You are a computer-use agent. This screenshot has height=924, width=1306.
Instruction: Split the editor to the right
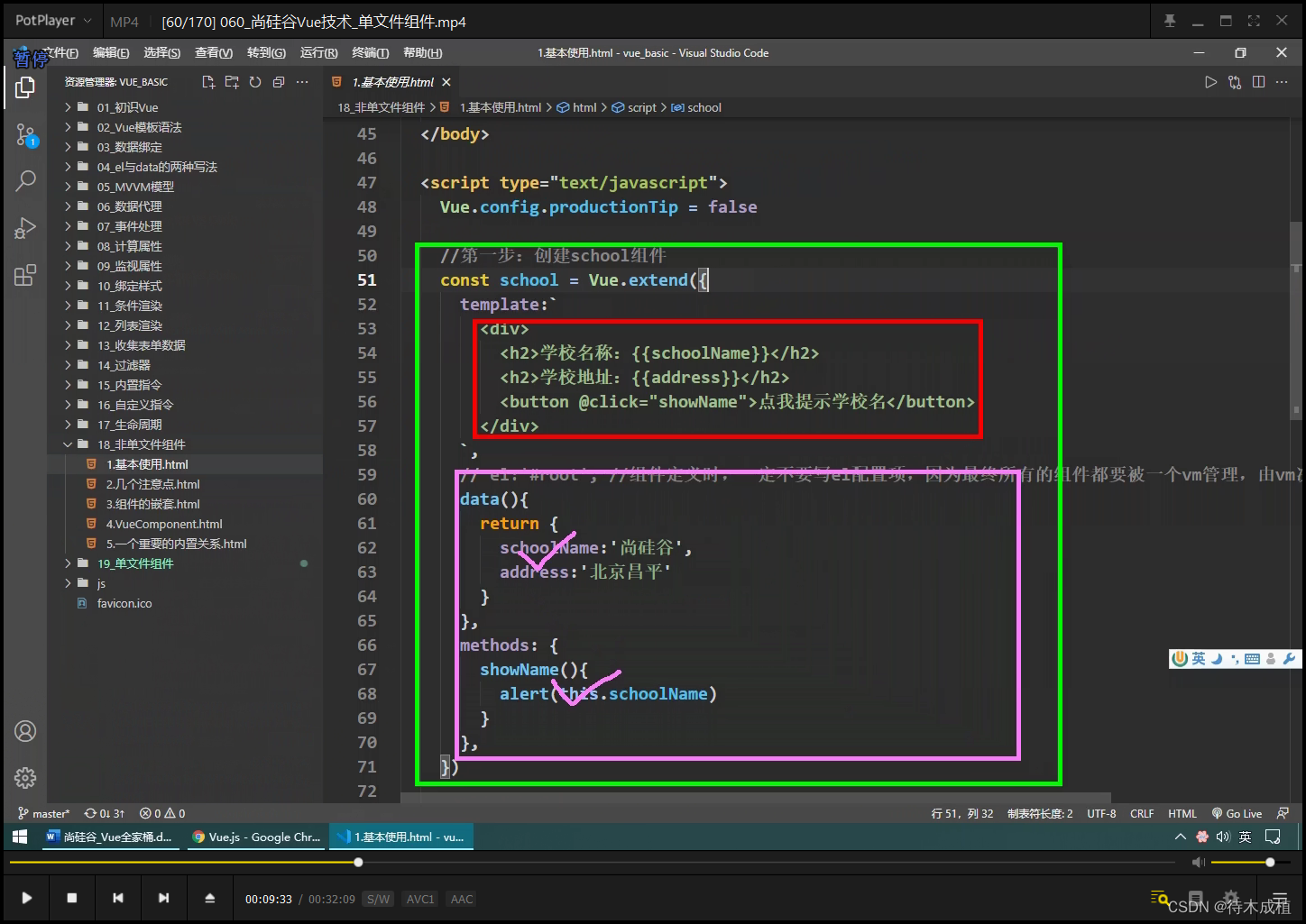click(1258, 82)
